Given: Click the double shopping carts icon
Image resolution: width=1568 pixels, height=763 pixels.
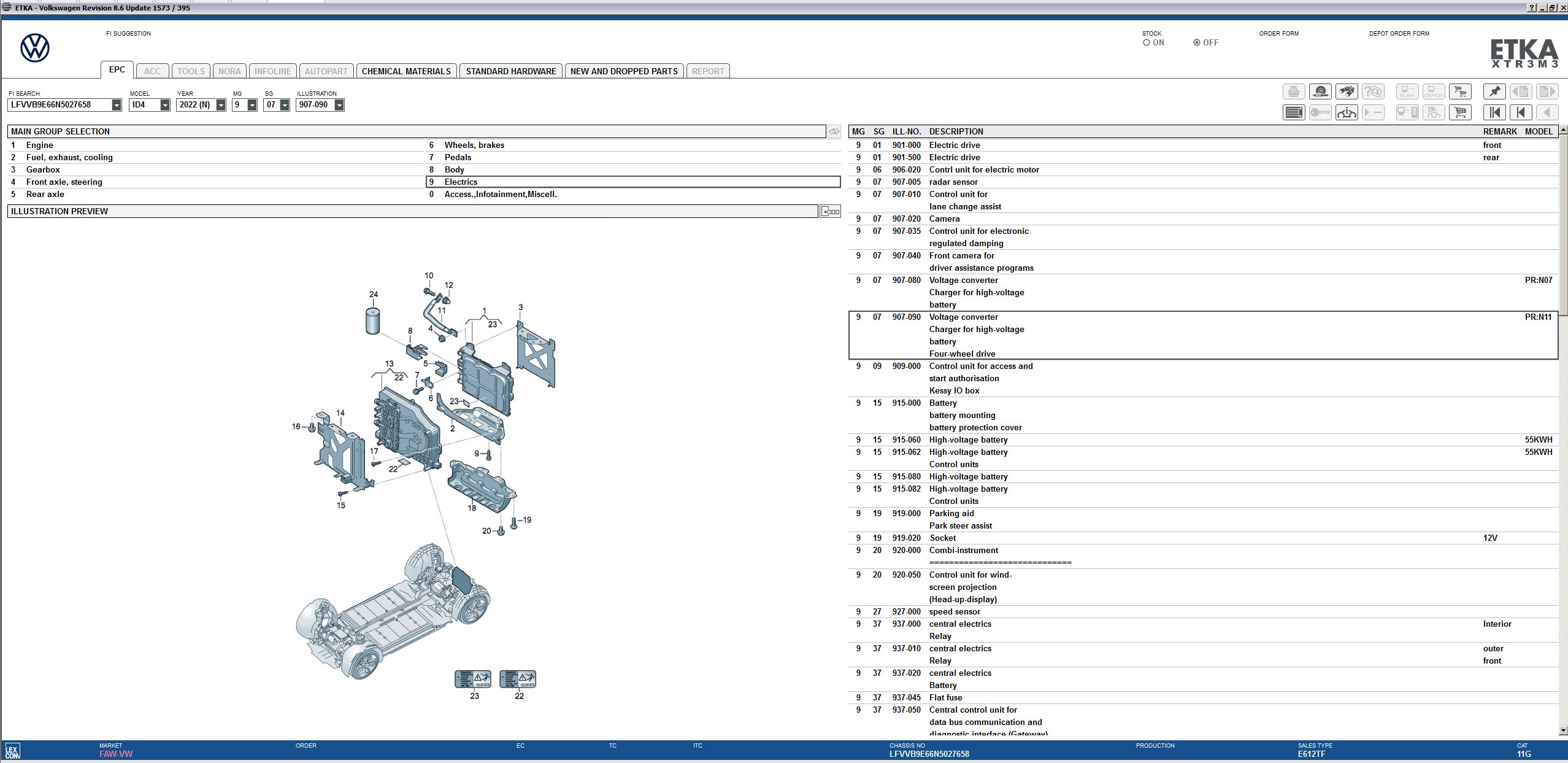Looking at the screenshot, I should tap(1460, 91).
